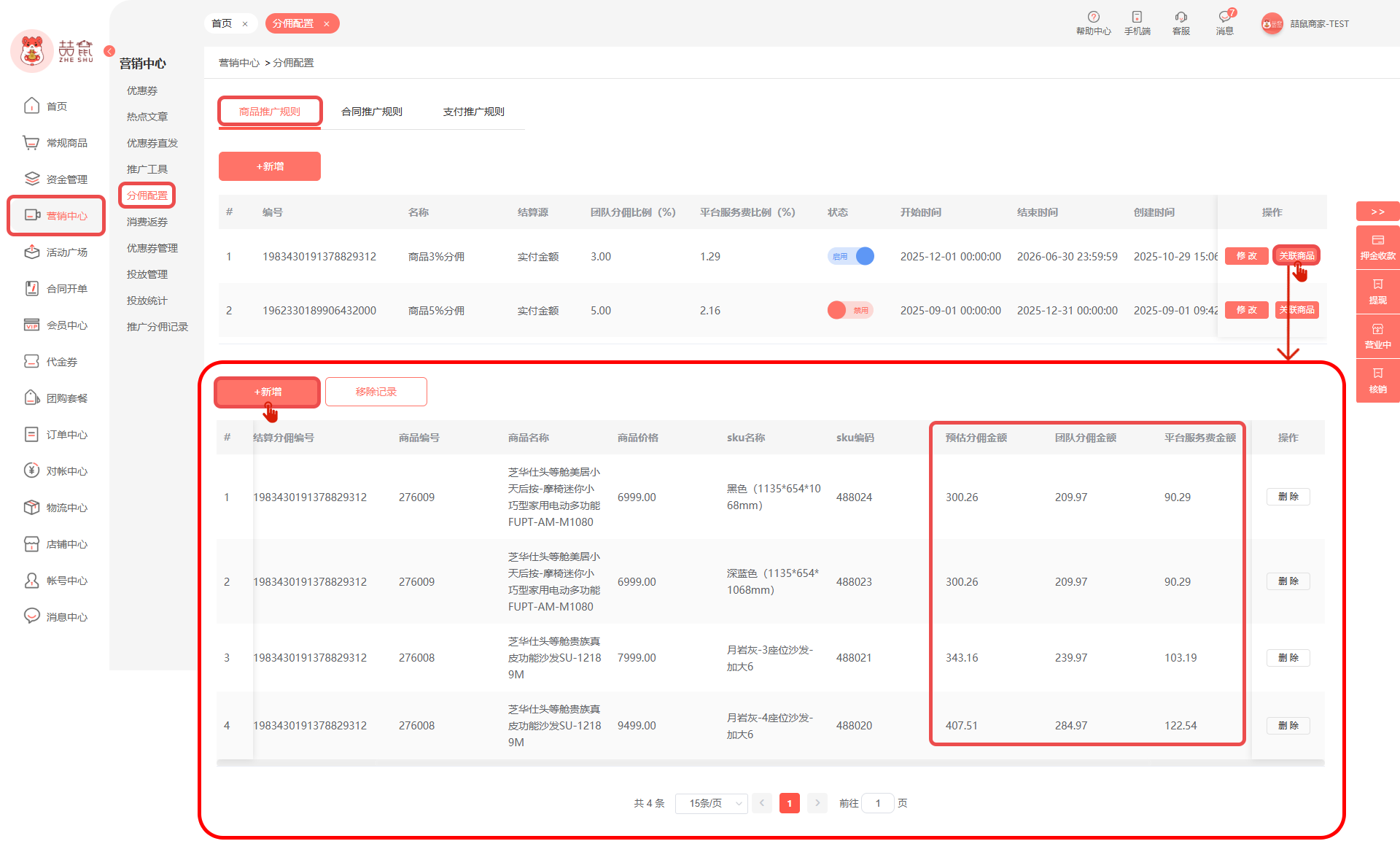Collapse the sidebar with red arrow button

point(109,51)
